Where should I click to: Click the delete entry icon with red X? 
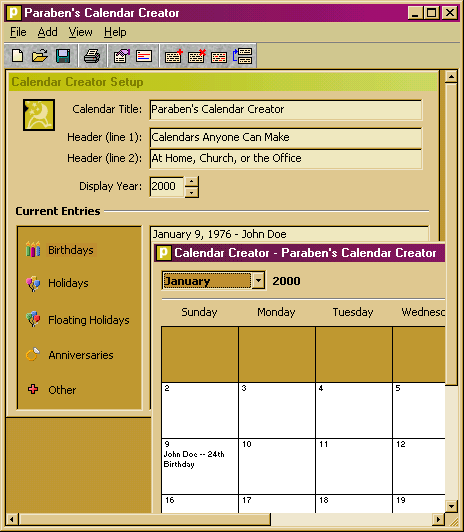point(197,56)
